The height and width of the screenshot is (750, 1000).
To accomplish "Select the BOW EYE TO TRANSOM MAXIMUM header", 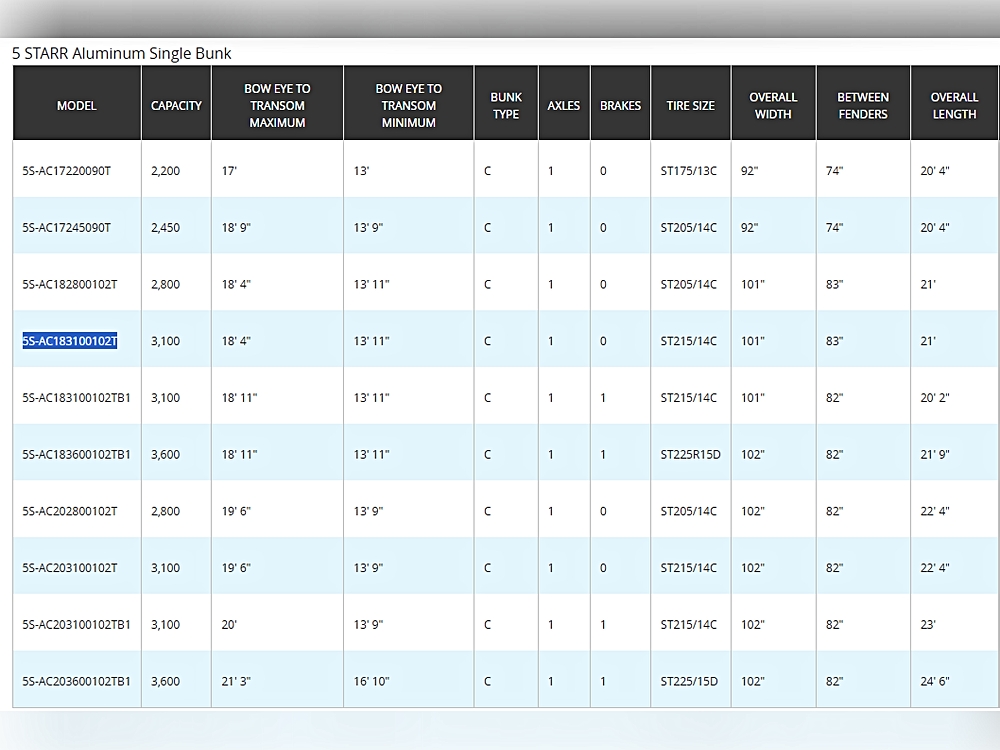I will point(277,106).
